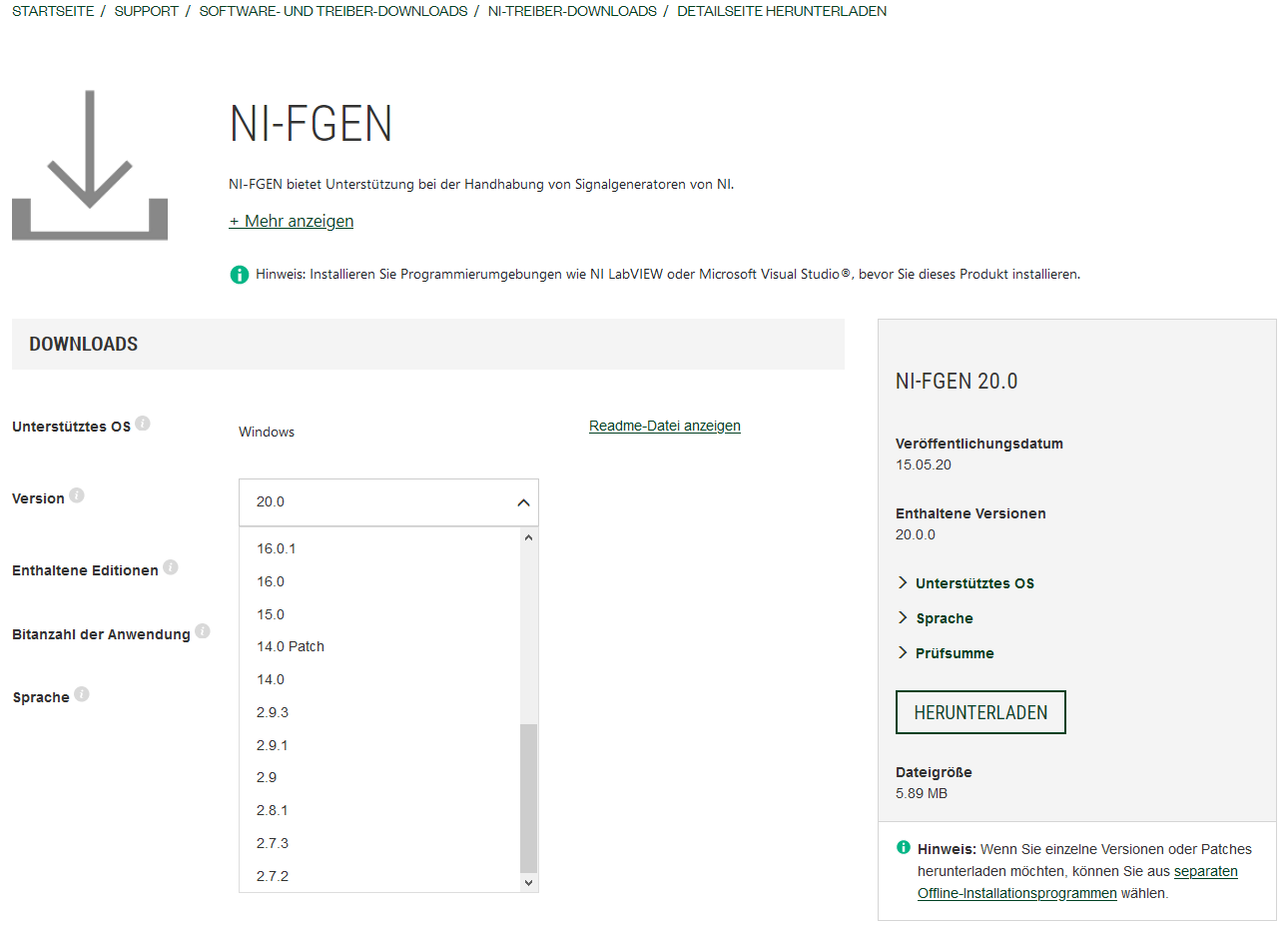Expand the Sprache section in the sidebar
The image size is (1288, 931).
935,618
